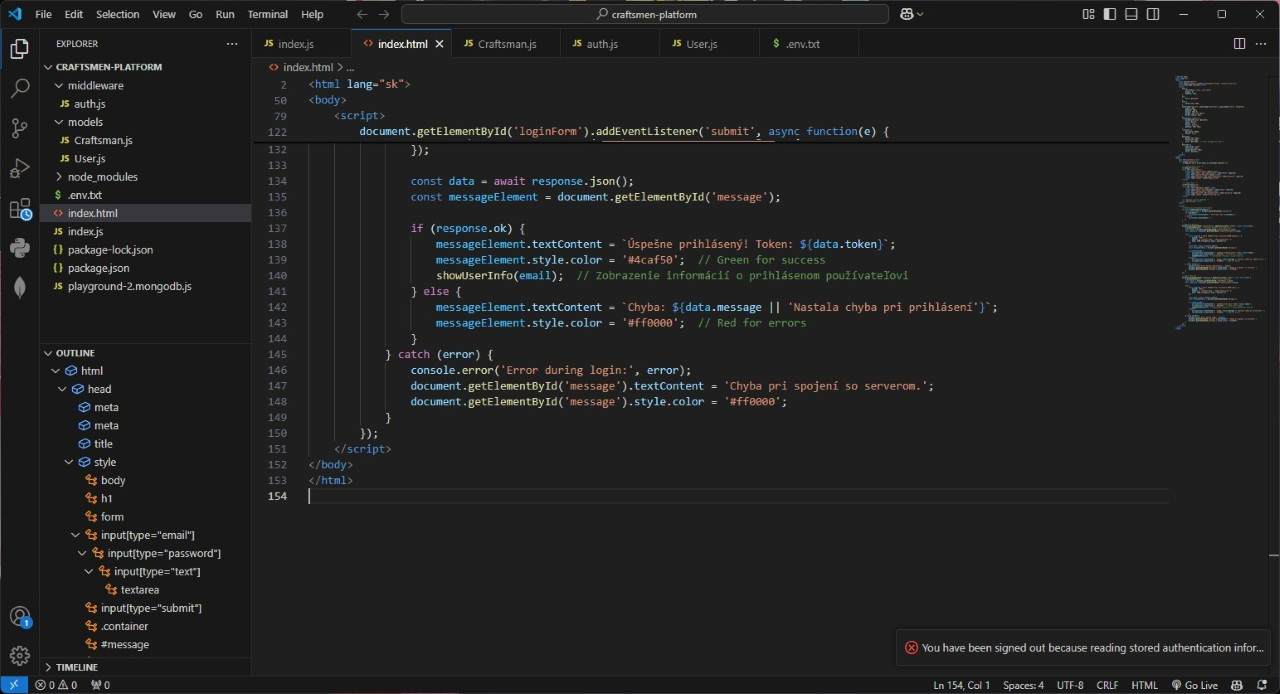Collapse the models folder
This screenshot has height=694, width=1280.
click(x=145, y=122)
